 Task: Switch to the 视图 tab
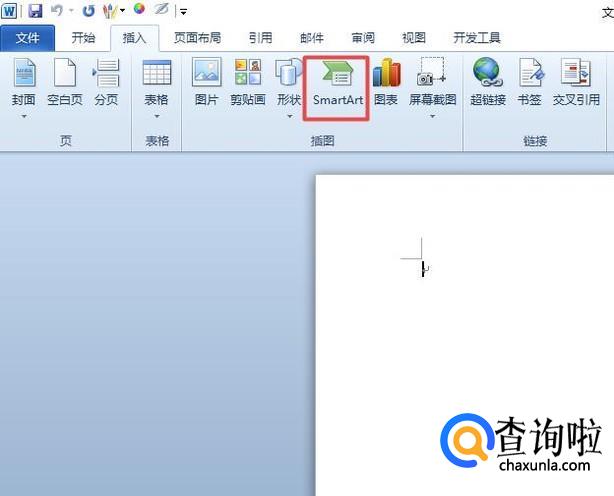pos(414,38)
